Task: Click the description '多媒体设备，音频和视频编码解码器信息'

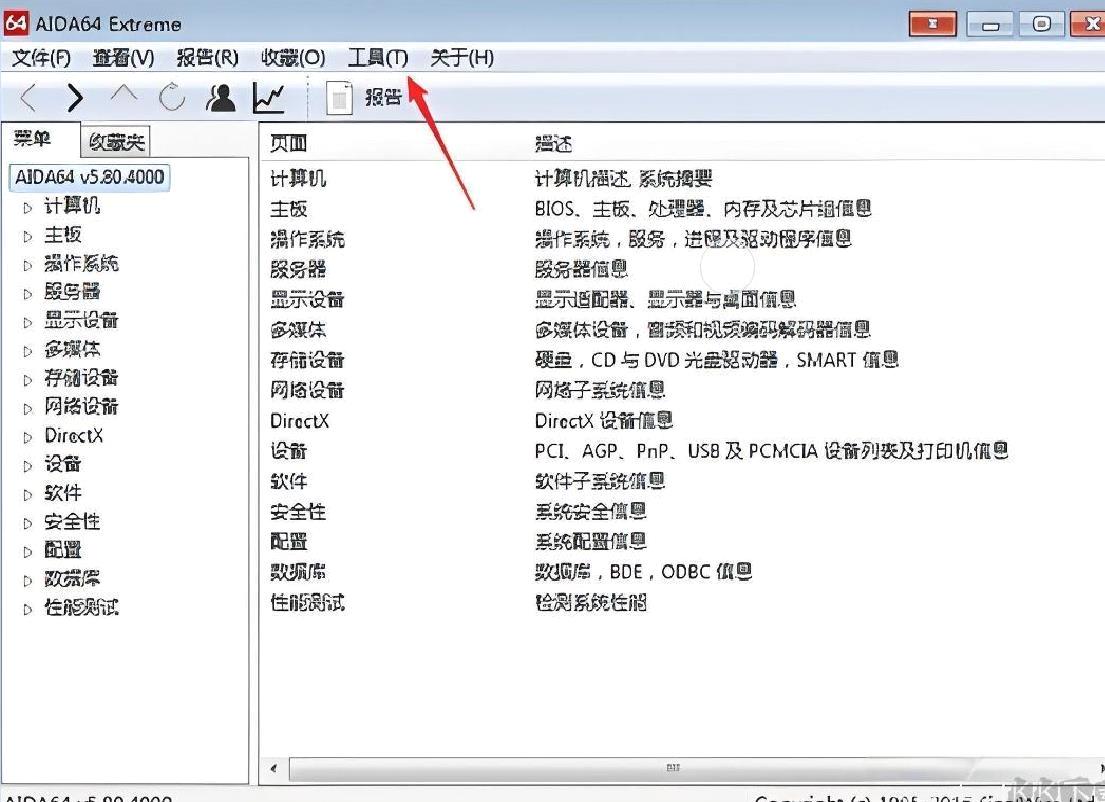Action: coord(702,330)
